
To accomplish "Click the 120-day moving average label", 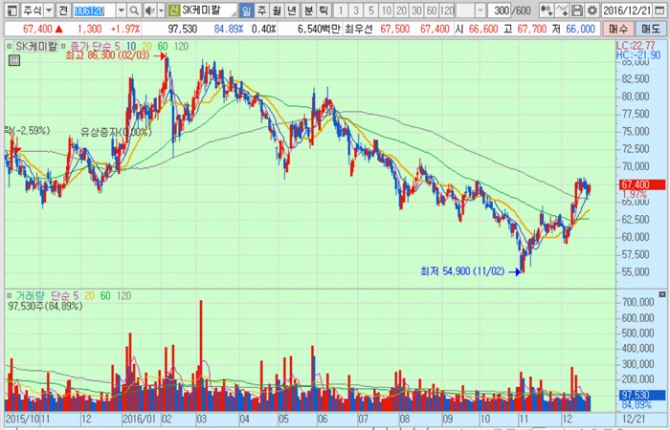I will point(182,46).
